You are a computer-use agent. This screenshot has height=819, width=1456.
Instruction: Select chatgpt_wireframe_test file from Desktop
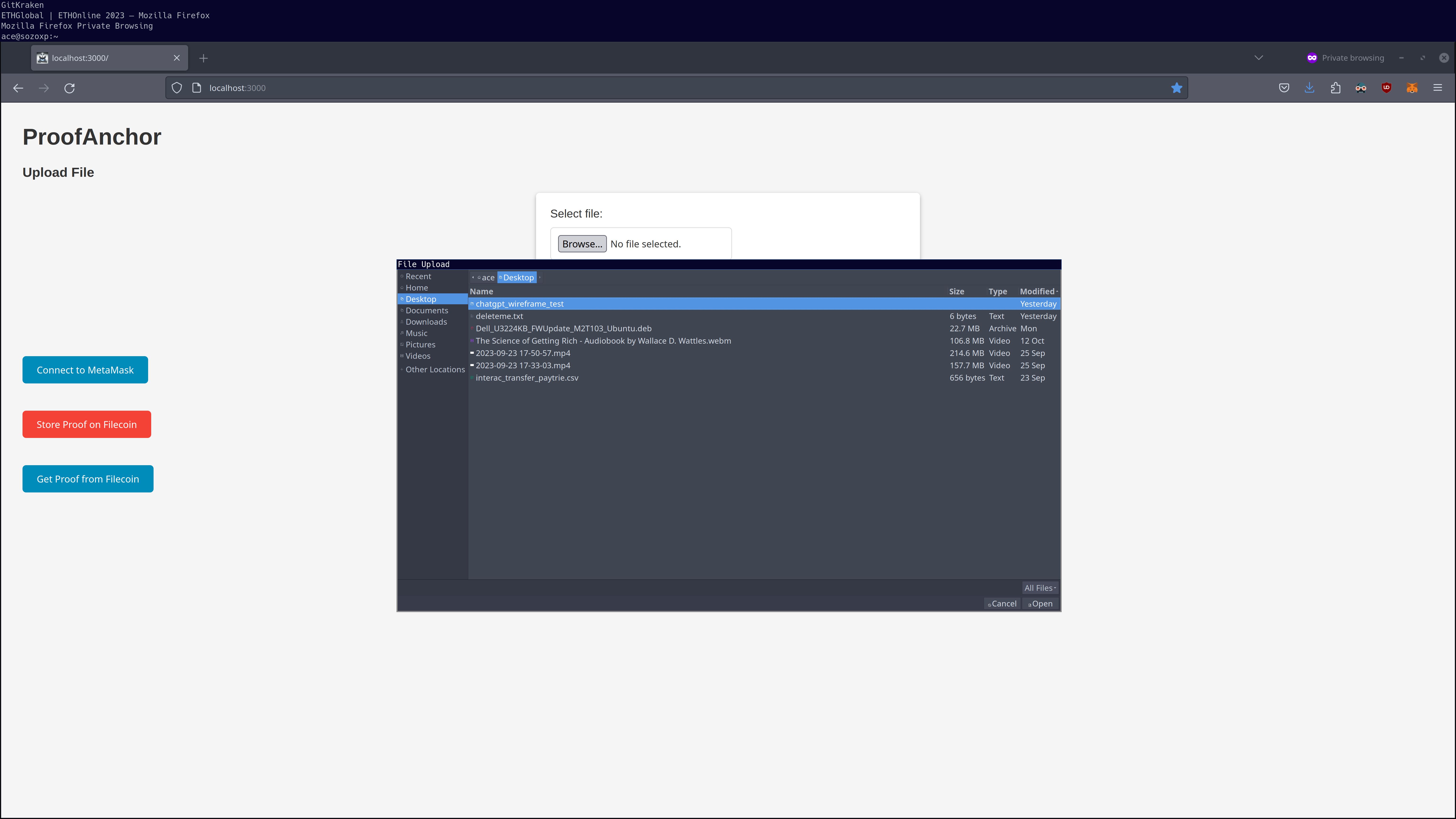click(x=519, y=303)
